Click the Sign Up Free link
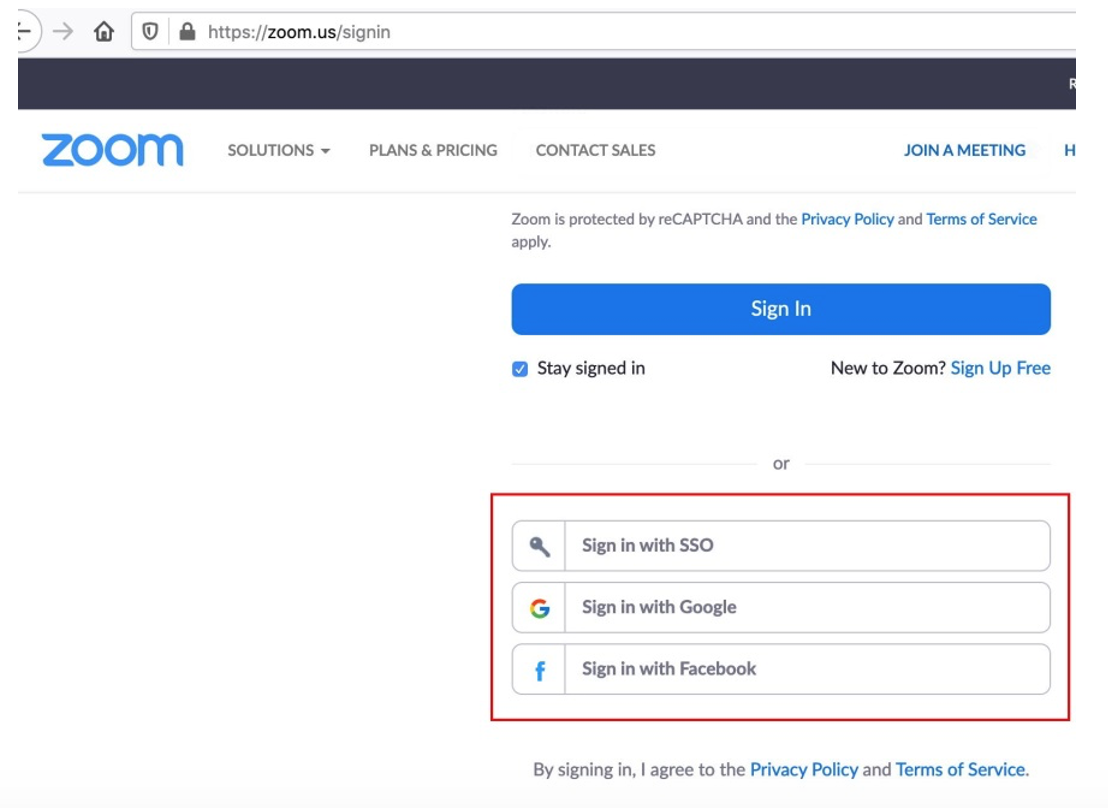 (x=1000, y=368)
